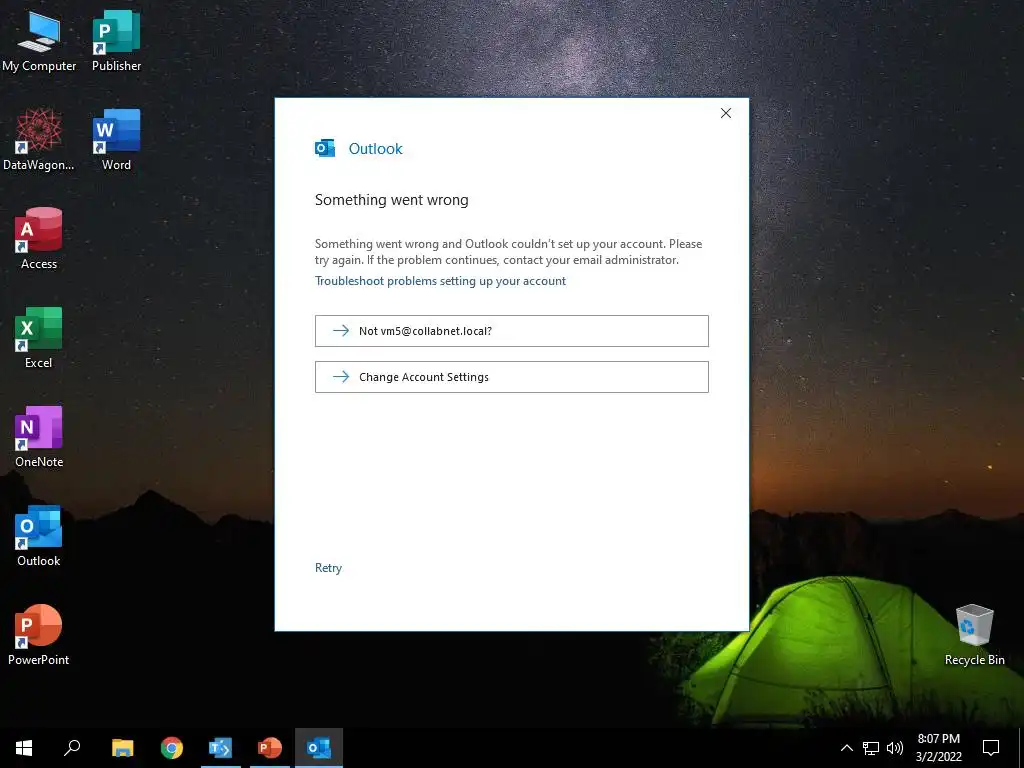Select the DataWagon desktop shortcut
Image resolution: width=1024 pixels, height=768 pixels.
tap(39, 140)
